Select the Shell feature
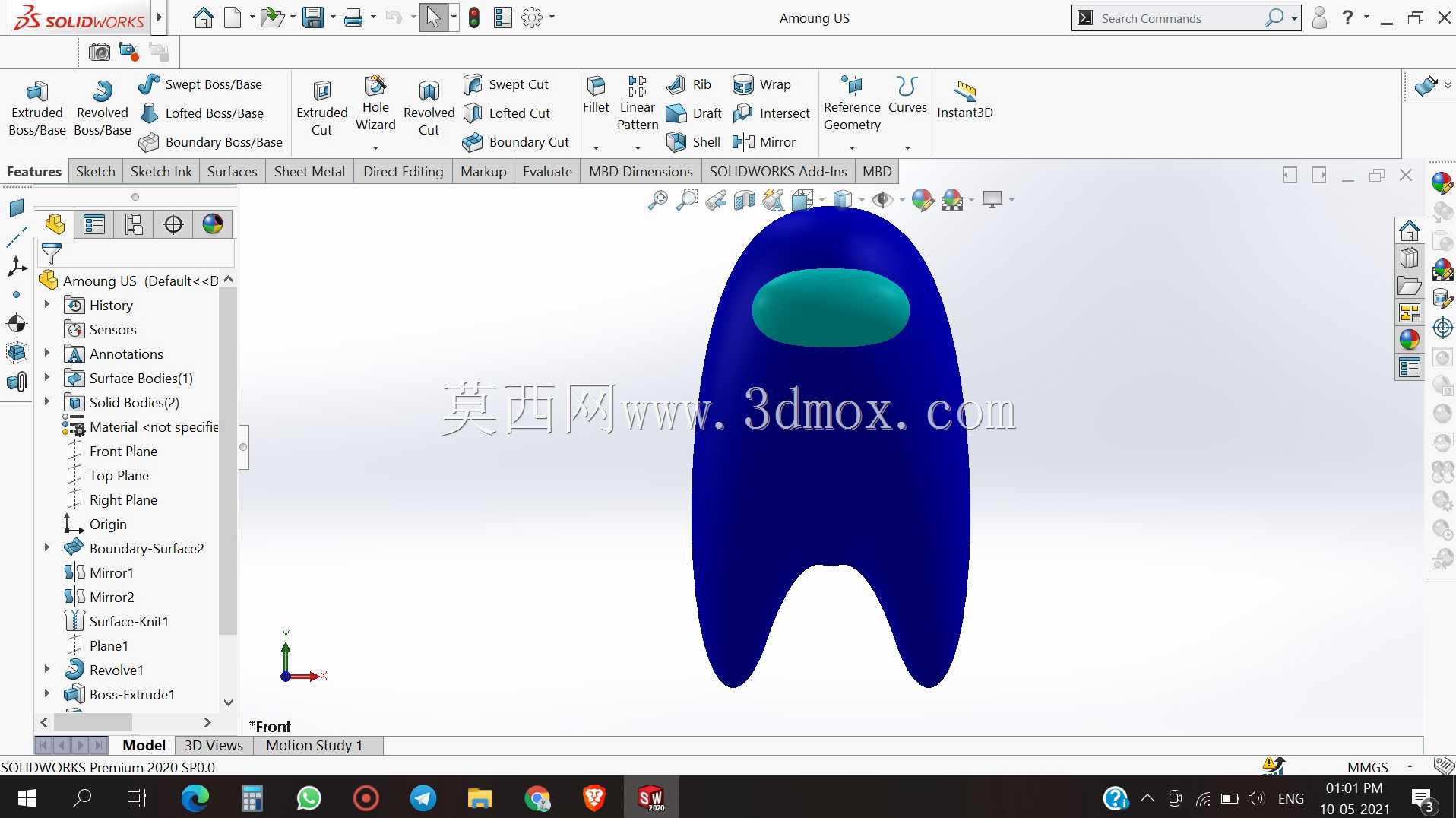1456x818 pixels. coord(693,142)
